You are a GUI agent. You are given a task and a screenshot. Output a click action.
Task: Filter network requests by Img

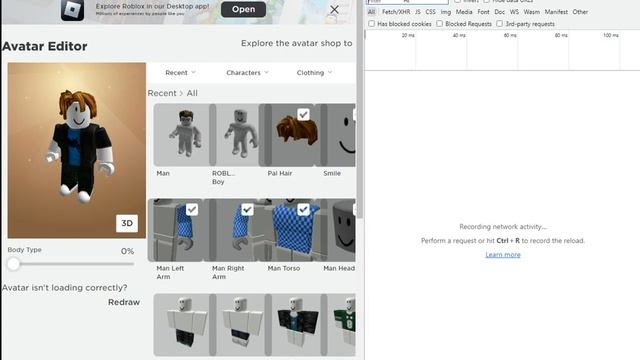point(446,12)
